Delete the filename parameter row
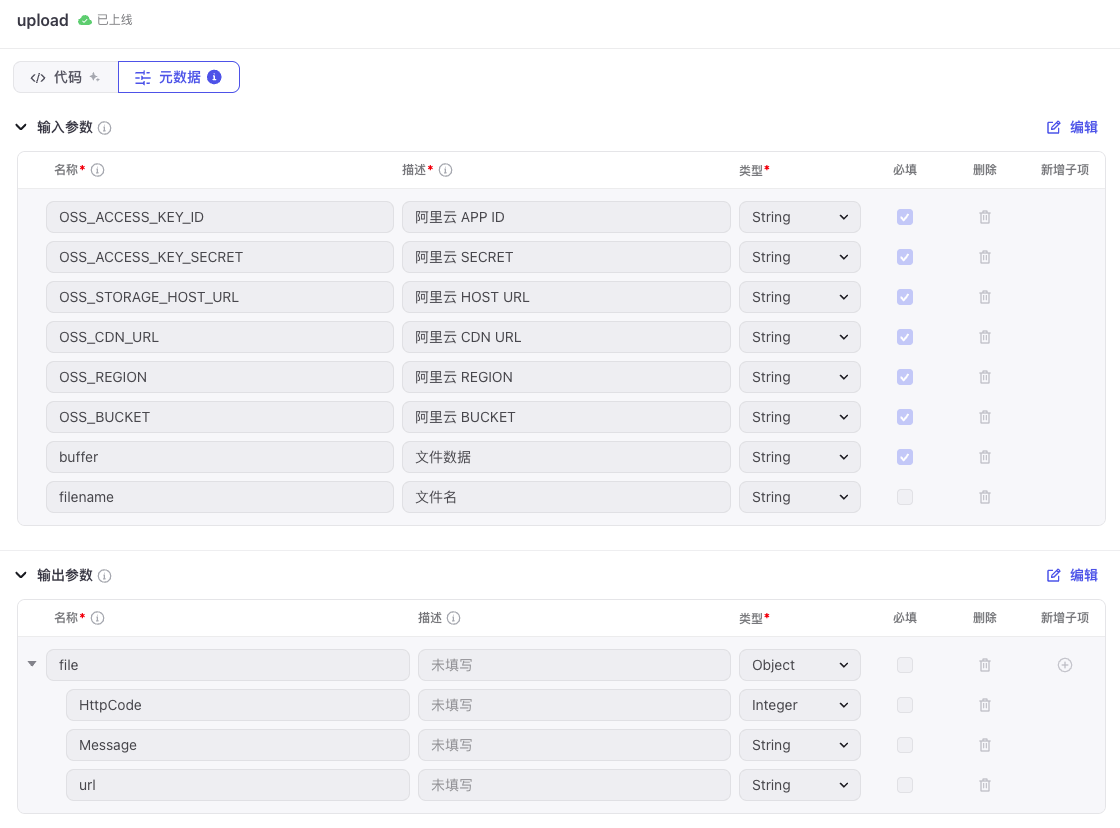This screenshot has width=1120, height=828. pos(984,497)
